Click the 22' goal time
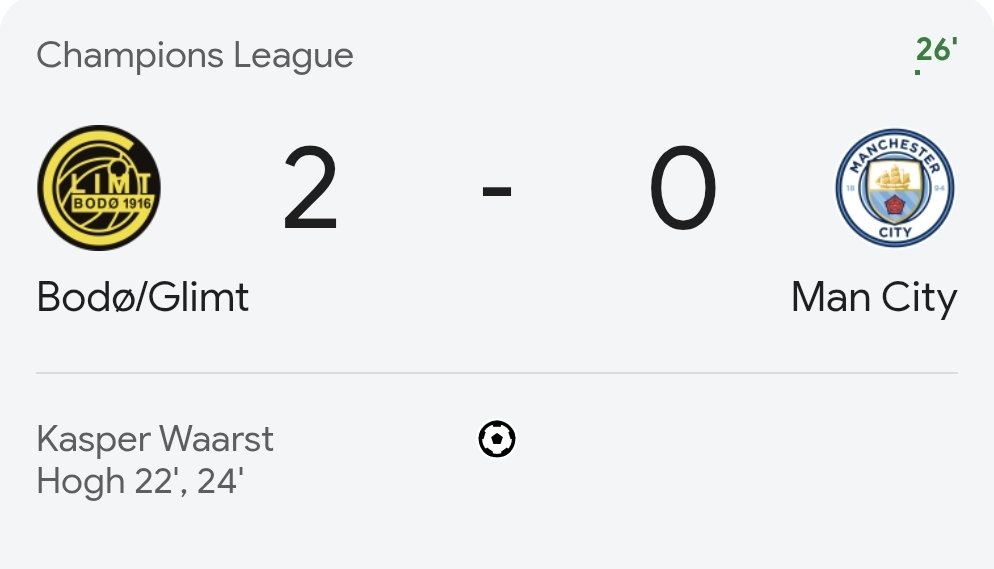The image size is (994, 569). point(151,481)
